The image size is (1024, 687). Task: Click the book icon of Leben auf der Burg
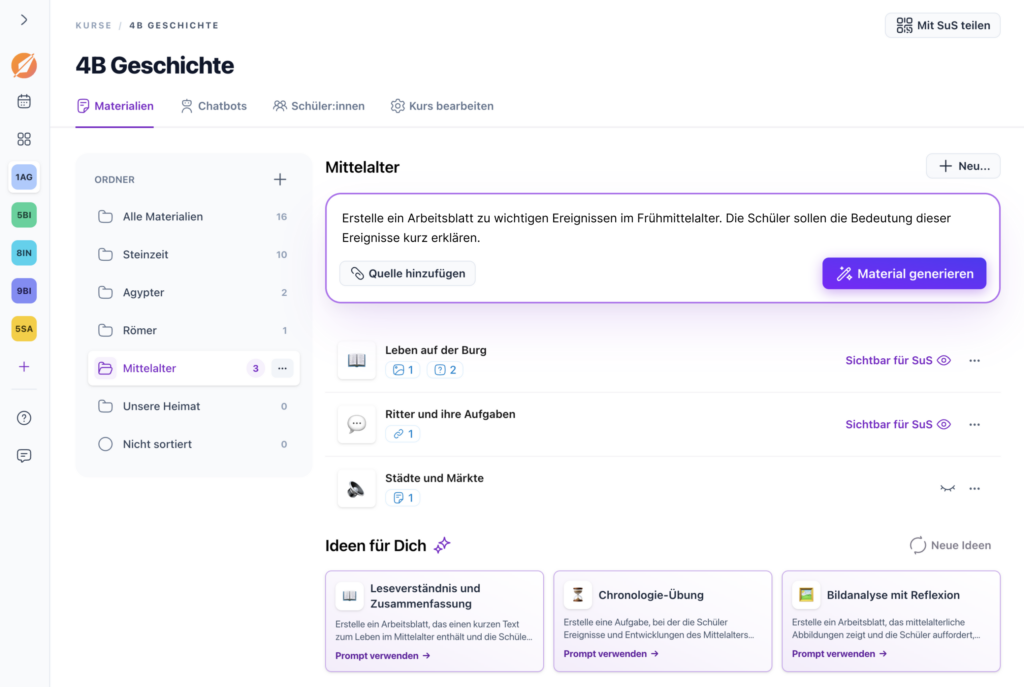click(357, 360)
